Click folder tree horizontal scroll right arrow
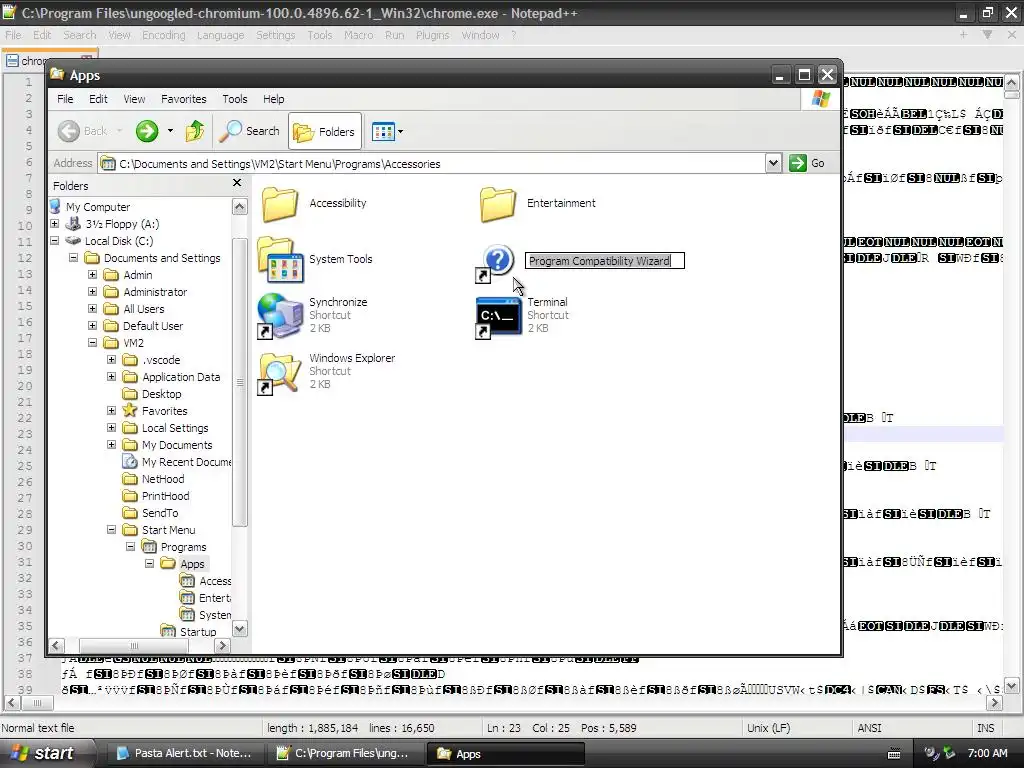This screenshot has width=1024, height=768. [223, 645]
